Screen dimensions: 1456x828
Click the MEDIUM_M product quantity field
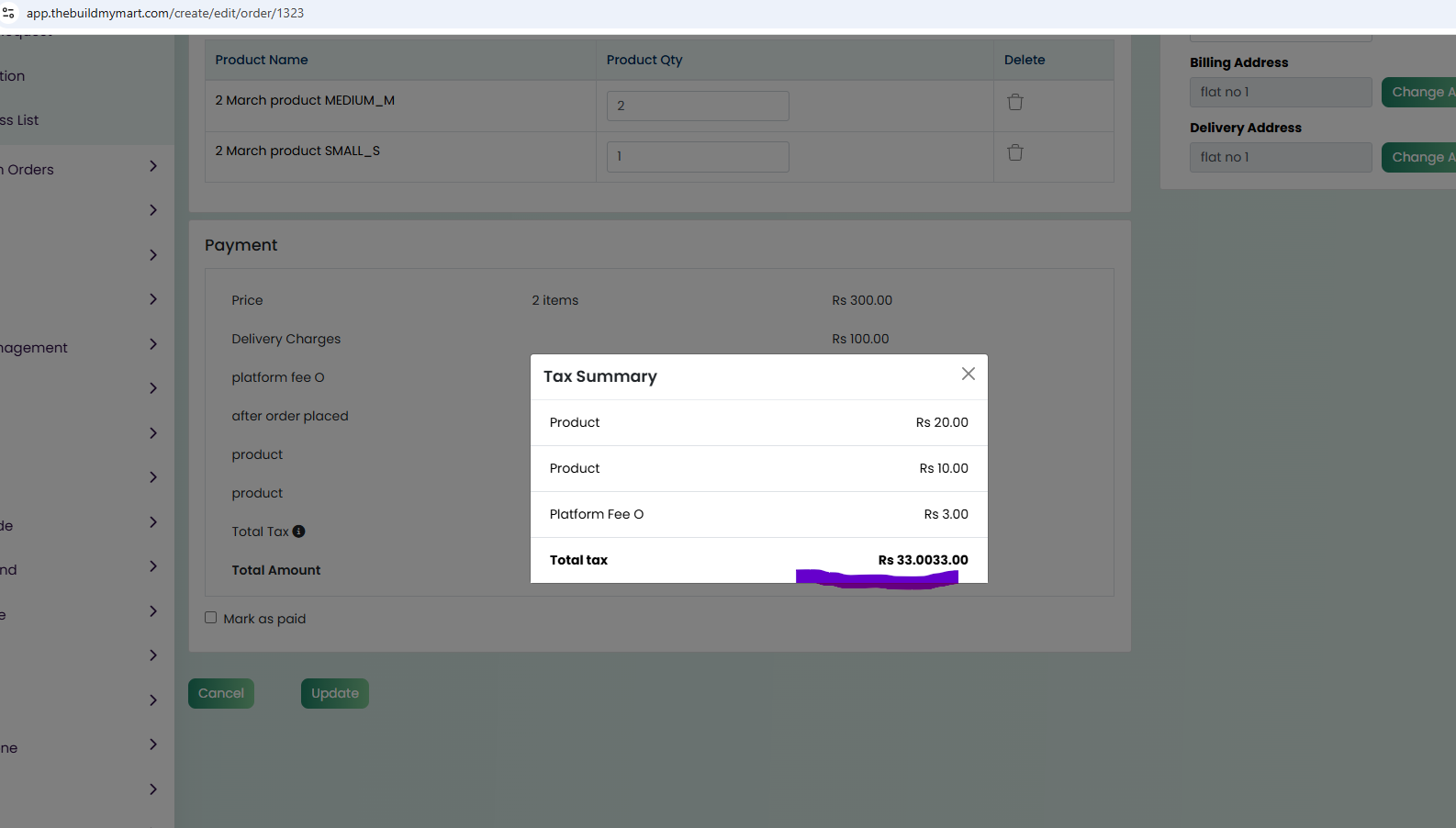tap(698, 106)
